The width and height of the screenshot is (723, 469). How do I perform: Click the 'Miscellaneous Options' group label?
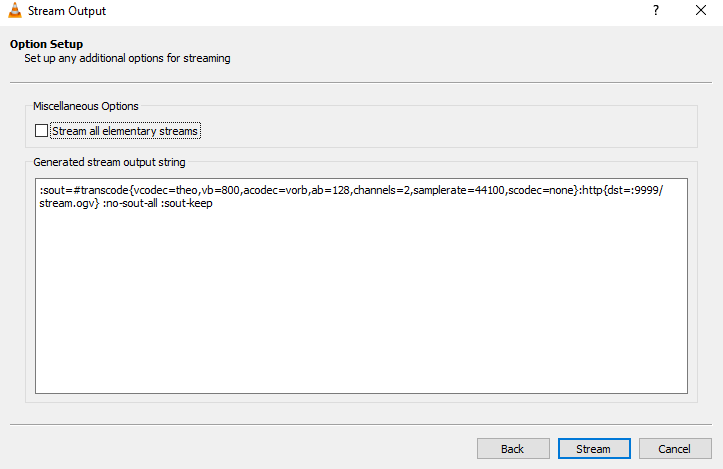point(86,106)
